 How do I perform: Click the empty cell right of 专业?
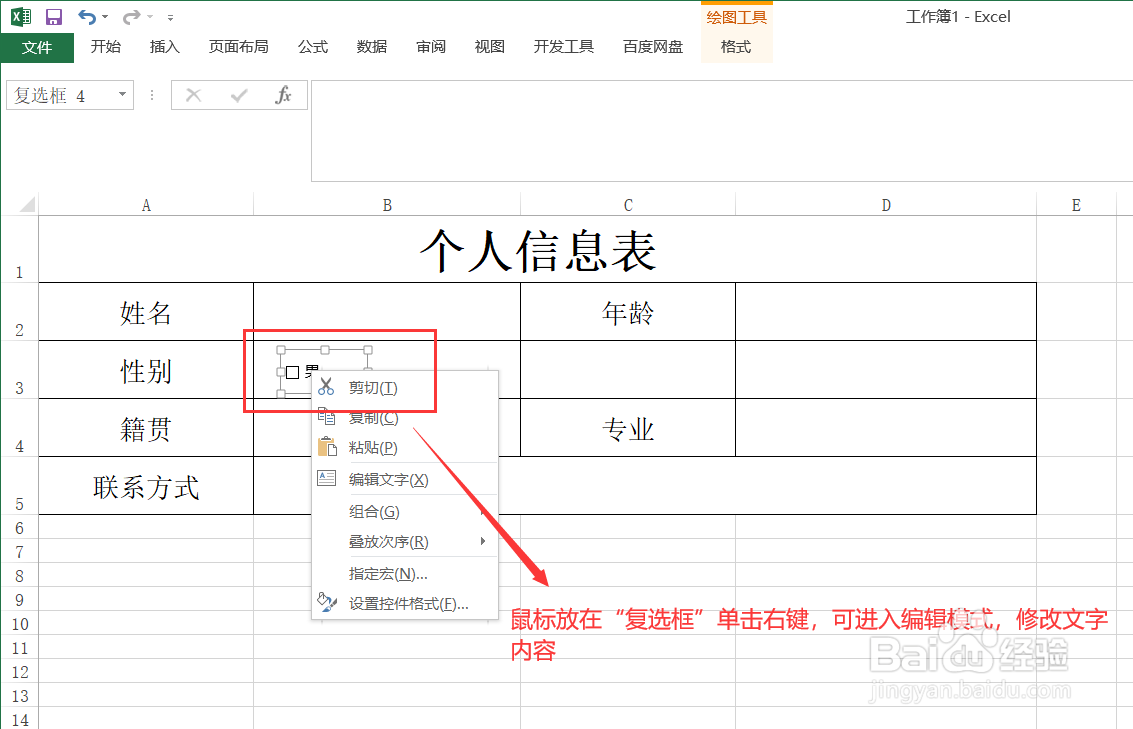tap(886, 428)
